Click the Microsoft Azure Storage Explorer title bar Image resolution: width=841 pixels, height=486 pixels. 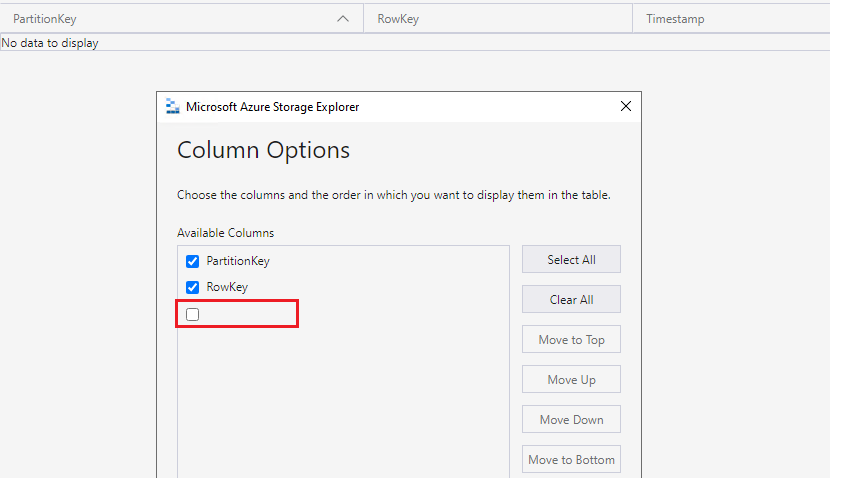pyautogui.click(x=400, y=107)
